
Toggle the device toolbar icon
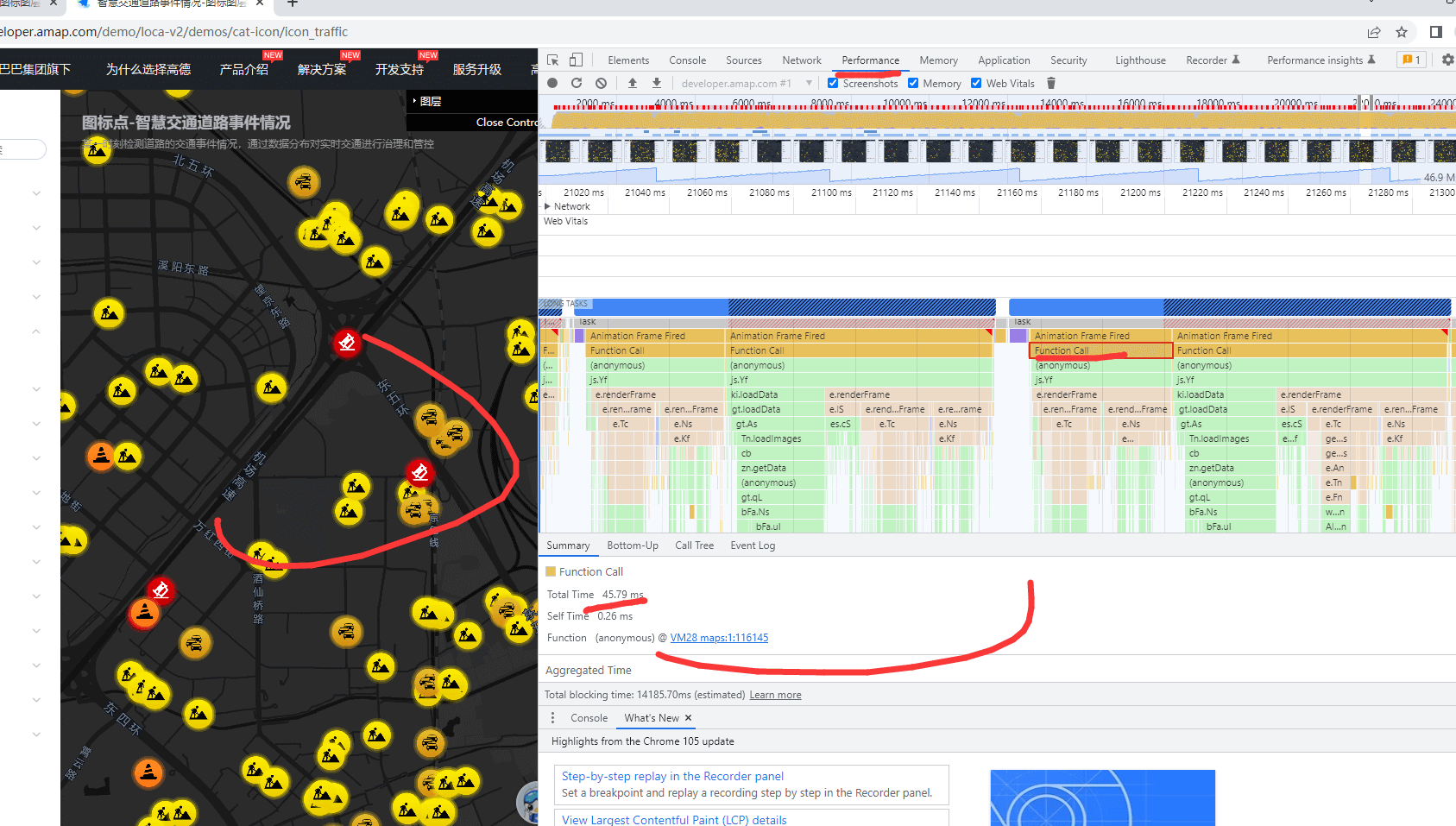576,60
